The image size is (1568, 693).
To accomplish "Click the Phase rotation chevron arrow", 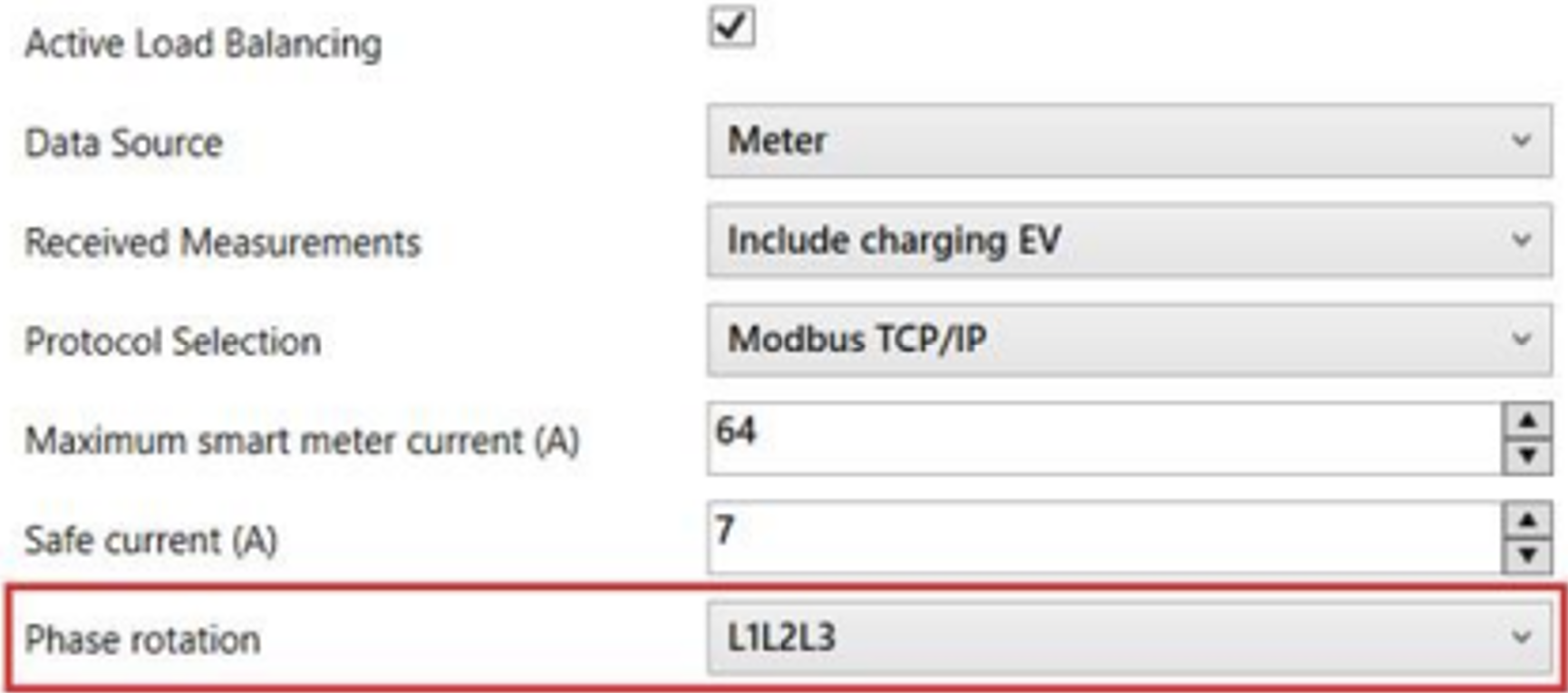I will pos(1521,639).
